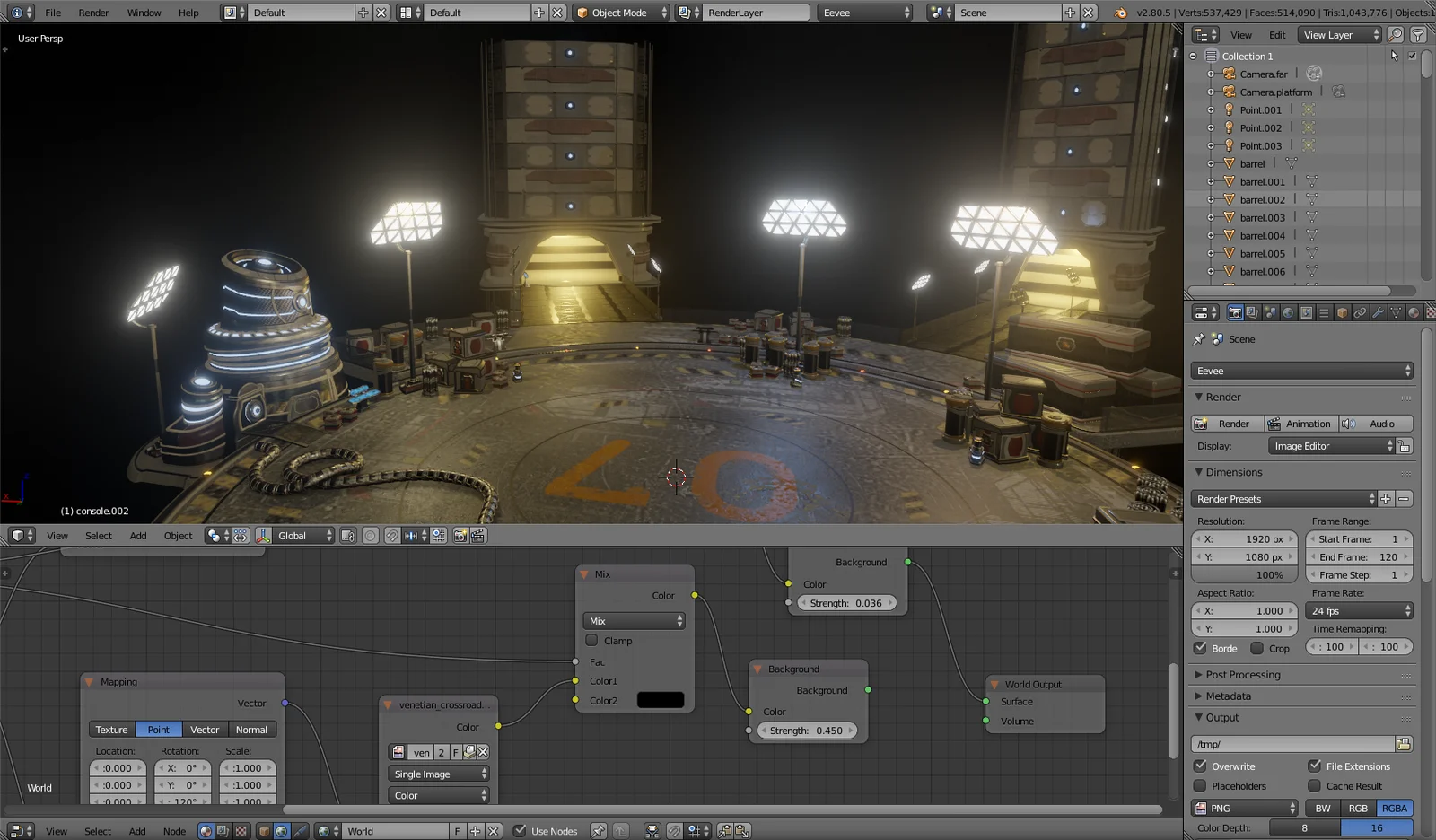Open the Render menu in the top bar

[x=93, y=13]
